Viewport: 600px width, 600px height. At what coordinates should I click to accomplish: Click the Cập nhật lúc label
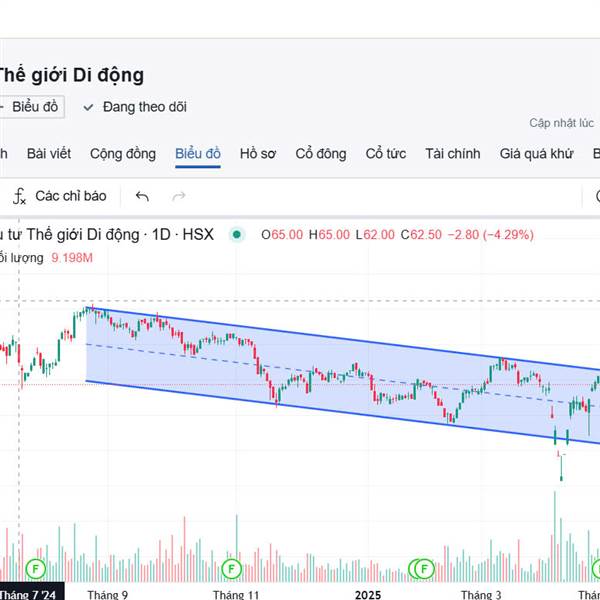pyautogui.click(x=561, y=123)
